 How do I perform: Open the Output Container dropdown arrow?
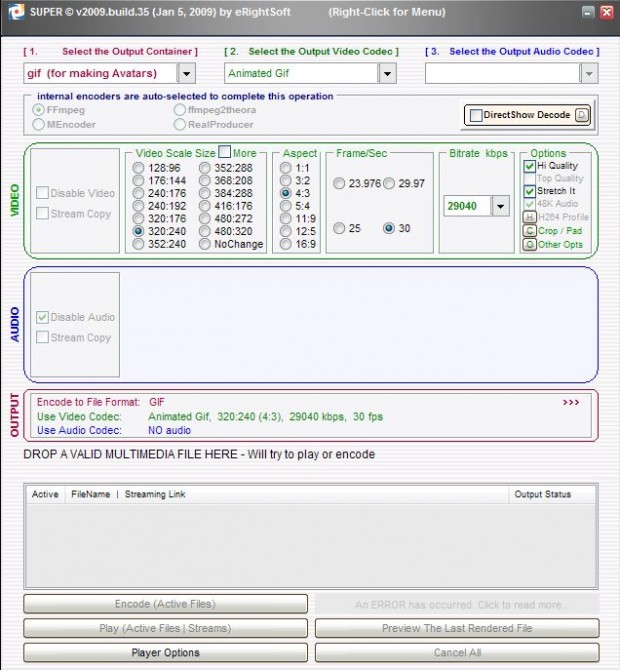tap(186, 73)
